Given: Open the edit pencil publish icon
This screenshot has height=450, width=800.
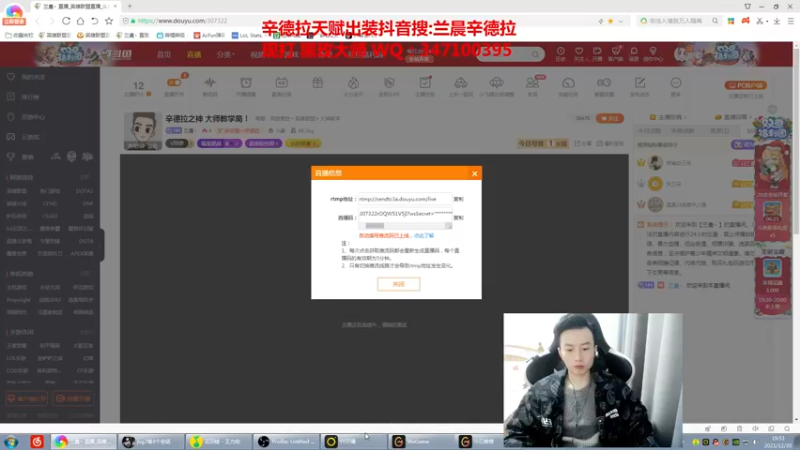Looking at the screenshot, I should click(640, 83).
